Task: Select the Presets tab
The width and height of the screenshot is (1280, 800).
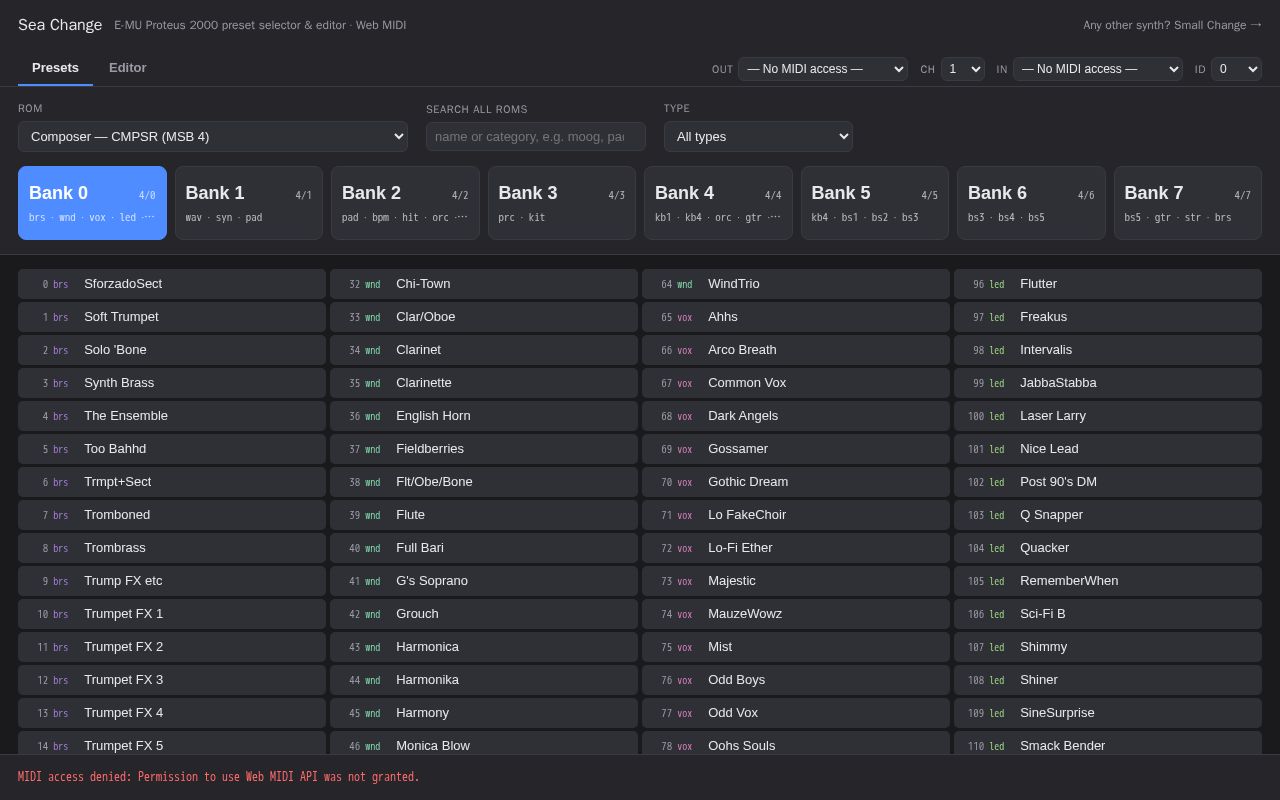Action: point(55,68)
